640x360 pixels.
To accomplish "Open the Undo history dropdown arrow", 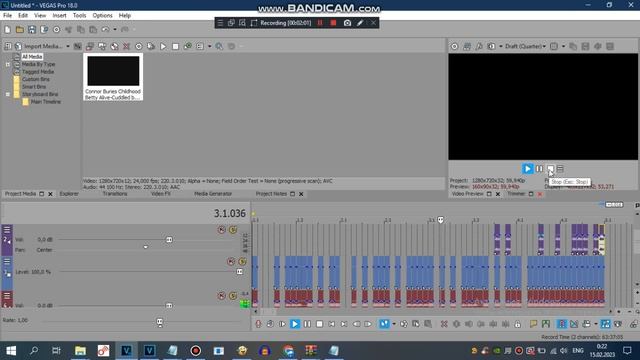I will point(115,29).
